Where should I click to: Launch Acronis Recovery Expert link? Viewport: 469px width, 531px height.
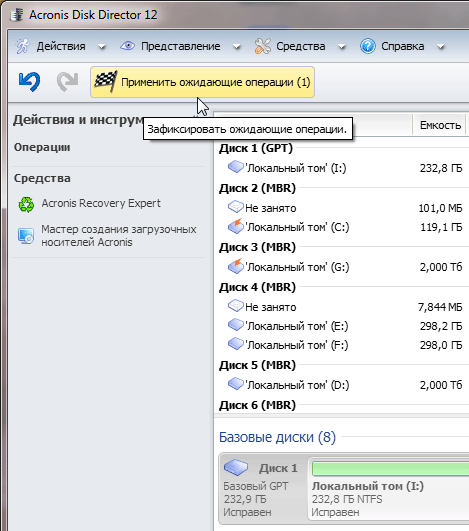coord(101,203)
